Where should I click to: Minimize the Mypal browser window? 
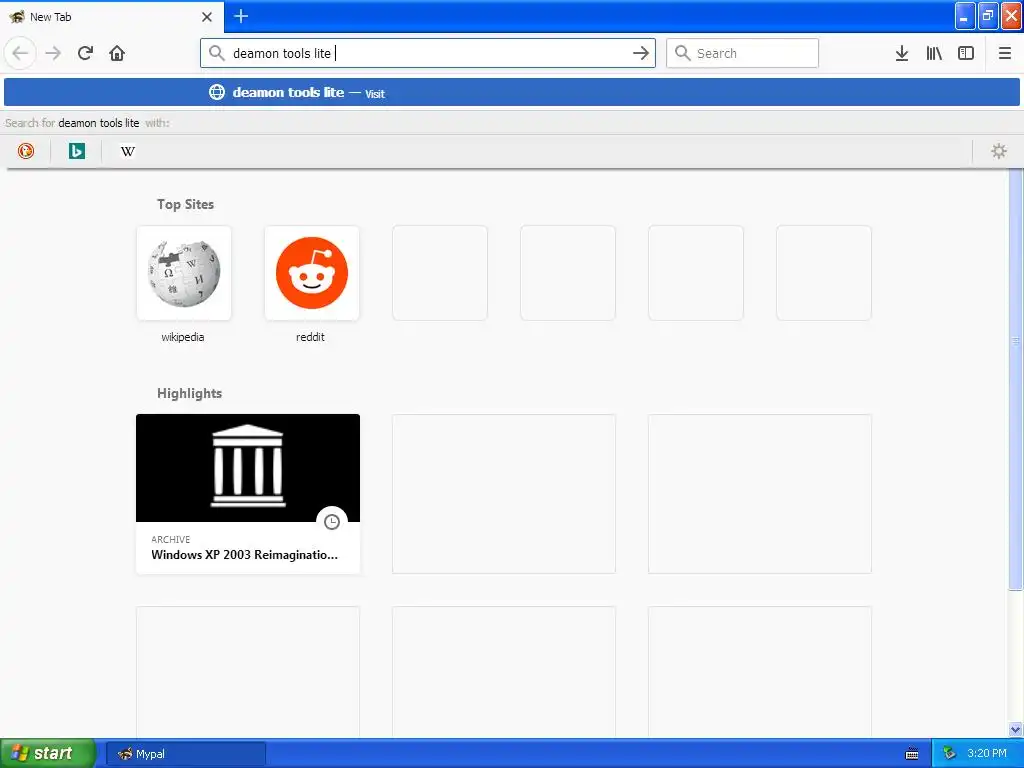coord(965,16)
